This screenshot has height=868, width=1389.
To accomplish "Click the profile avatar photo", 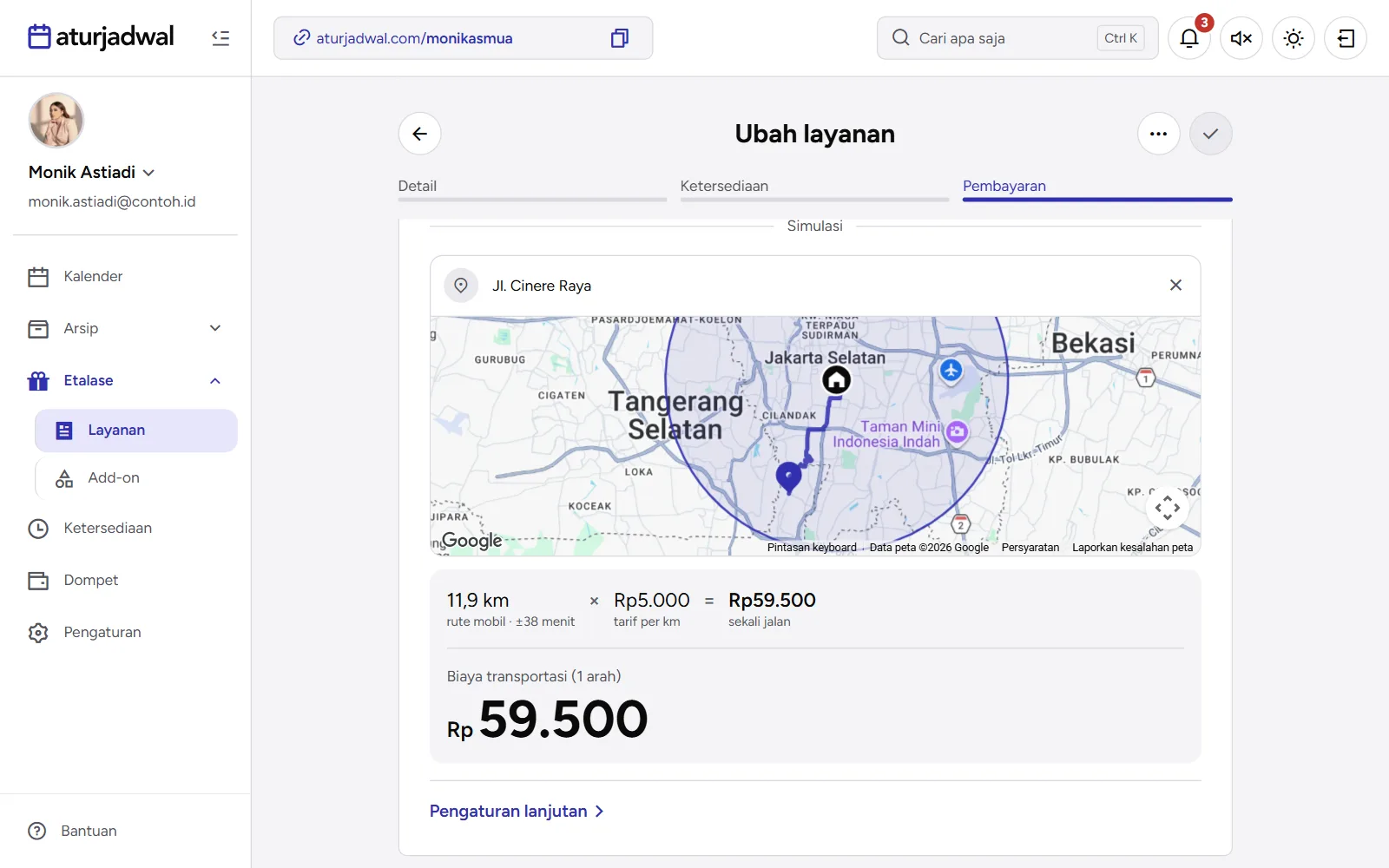I will 56,121.
